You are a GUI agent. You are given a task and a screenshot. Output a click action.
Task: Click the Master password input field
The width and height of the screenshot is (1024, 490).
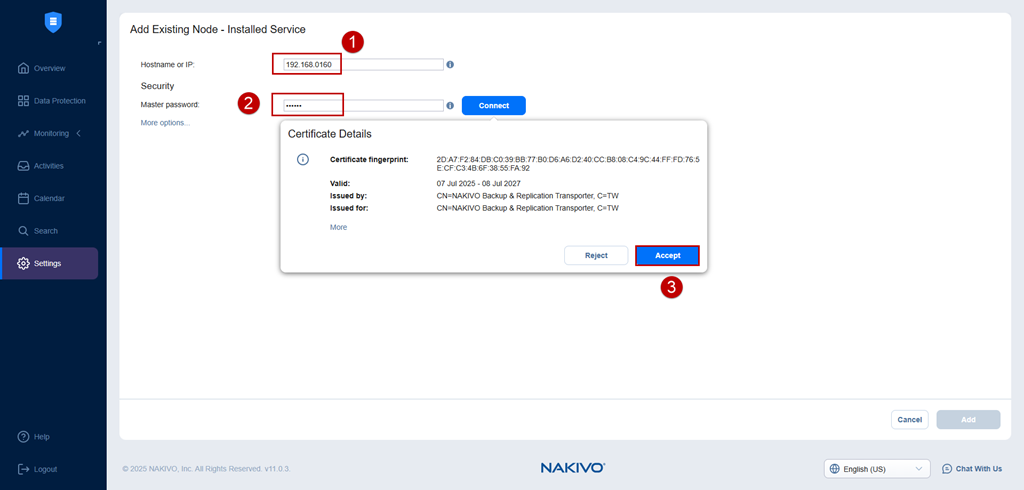362,105
